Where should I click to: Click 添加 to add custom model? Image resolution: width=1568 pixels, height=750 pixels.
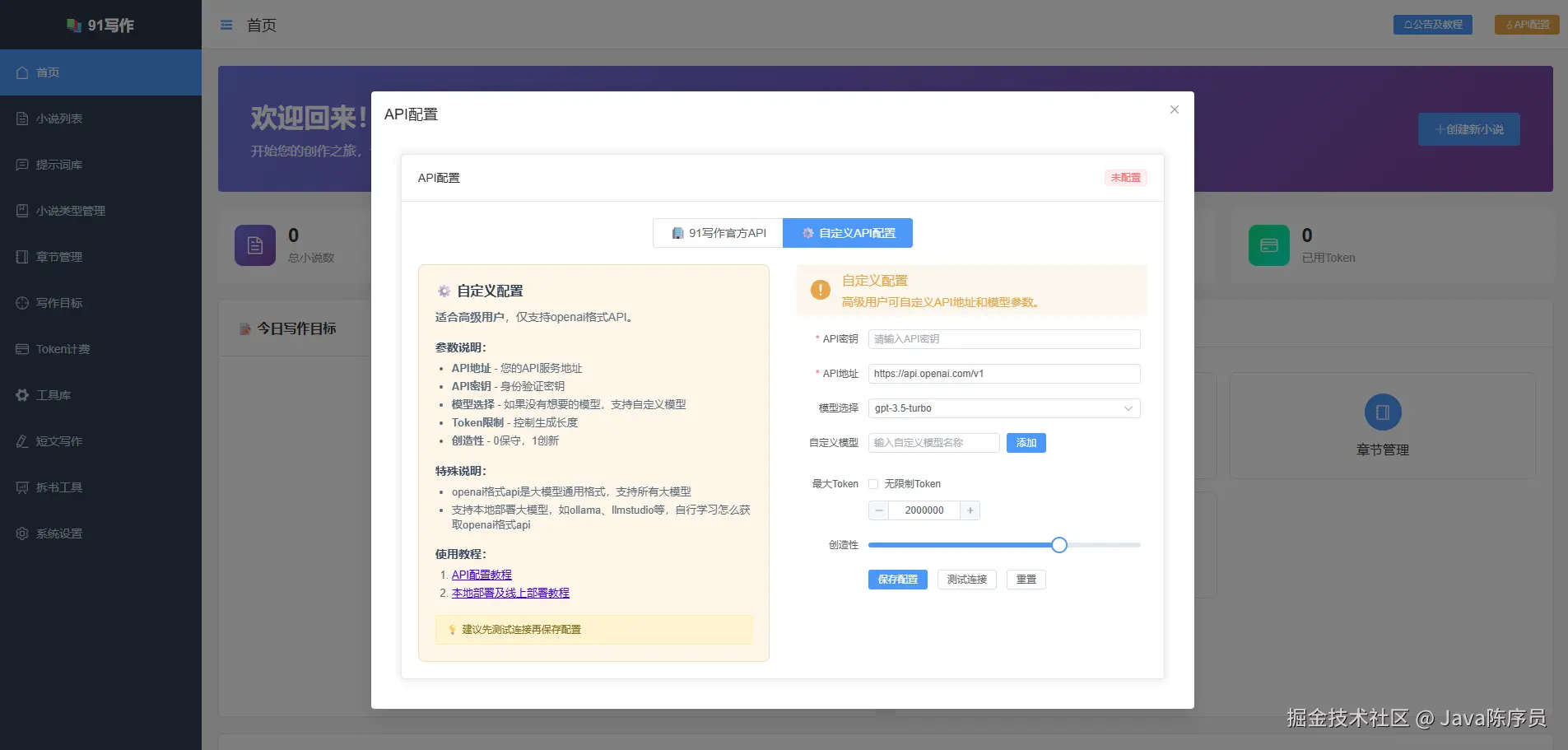coord(1026,443)
